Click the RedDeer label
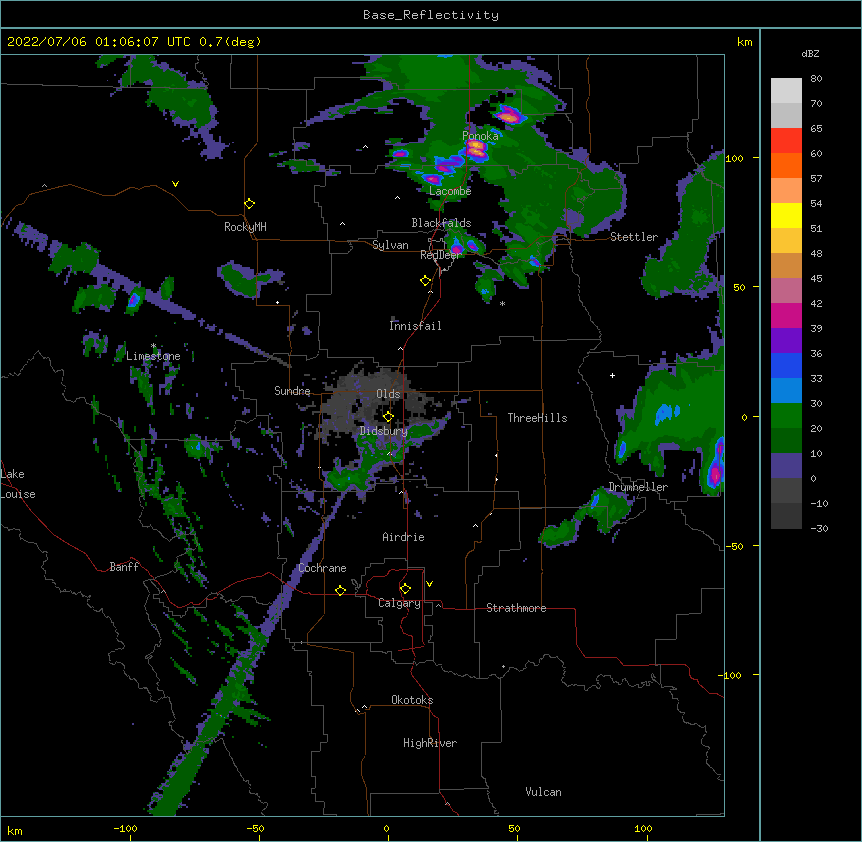The image size is (862, 842). pyautogui.click(x=440, y=255)
